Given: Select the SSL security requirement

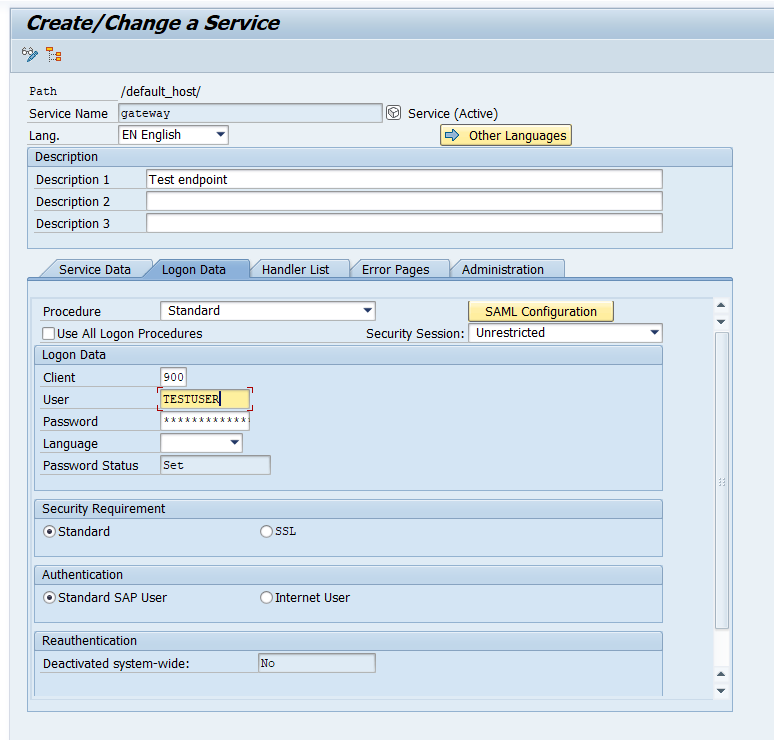Looking at the screenshot, I should tap(266, 532).
